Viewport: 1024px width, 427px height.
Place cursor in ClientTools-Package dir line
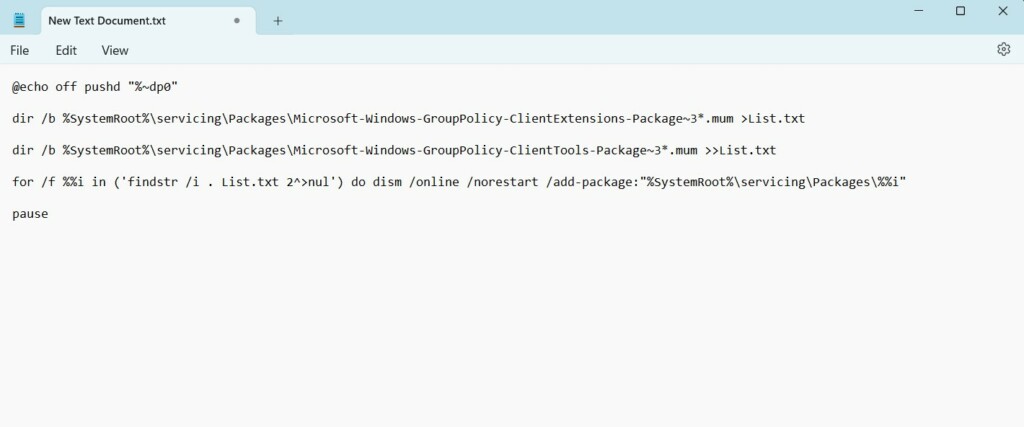coord(400,151)
